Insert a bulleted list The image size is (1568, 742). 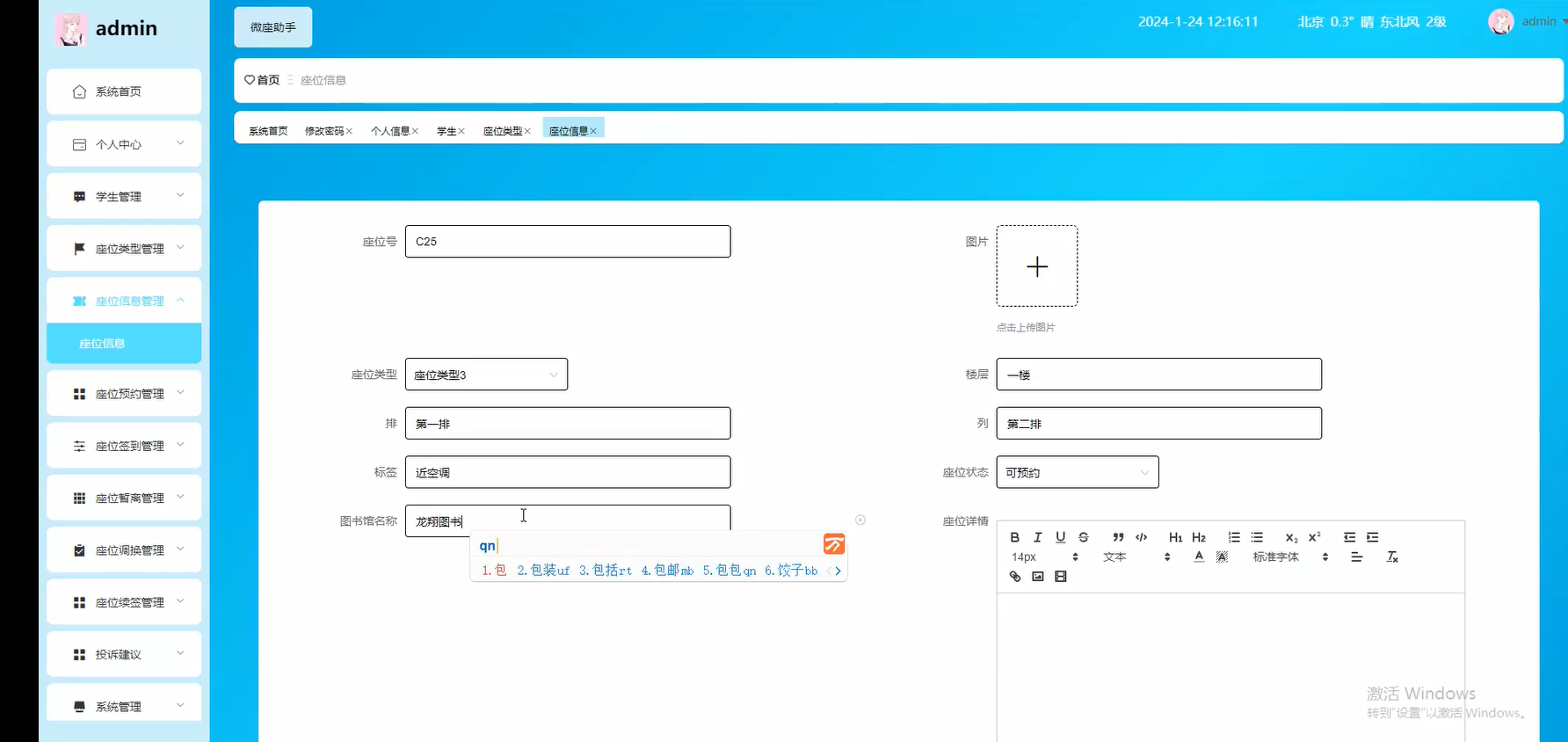coord(1257,537)
